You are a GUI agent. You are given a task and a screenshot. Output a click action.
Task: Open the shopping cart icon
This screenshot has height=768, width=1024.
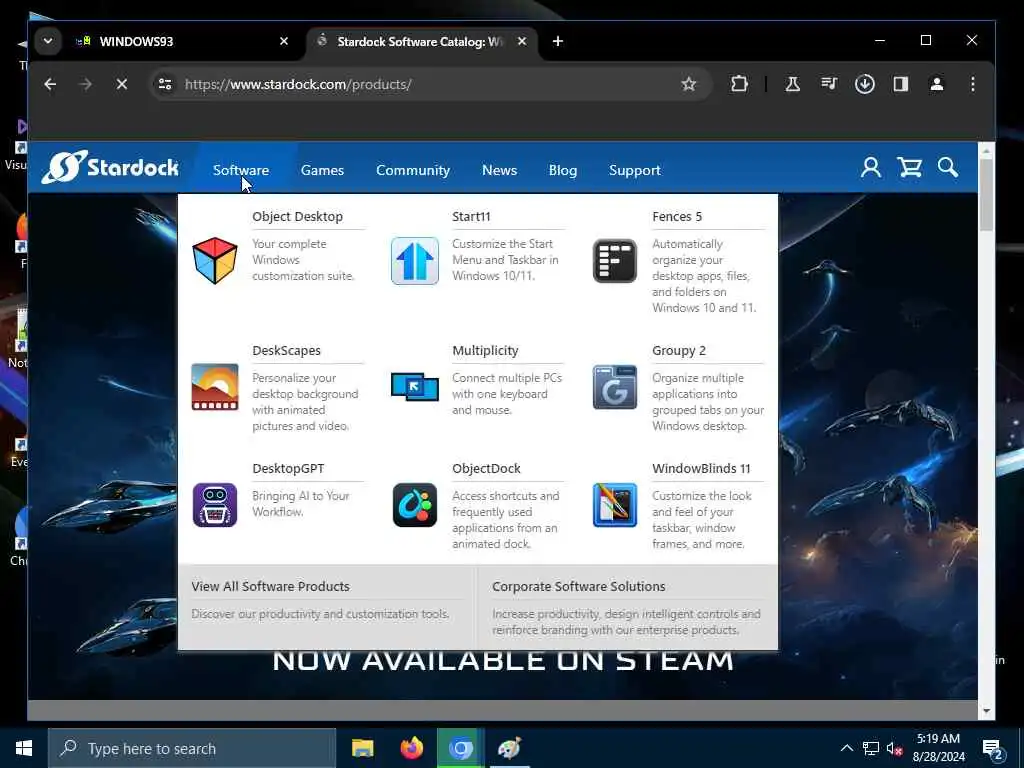coord(909,168)
